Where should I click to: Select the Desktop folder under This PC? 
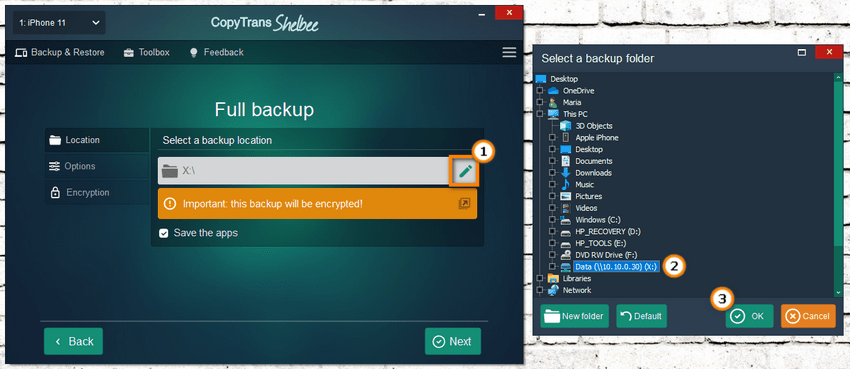click(x=589, y=150)
